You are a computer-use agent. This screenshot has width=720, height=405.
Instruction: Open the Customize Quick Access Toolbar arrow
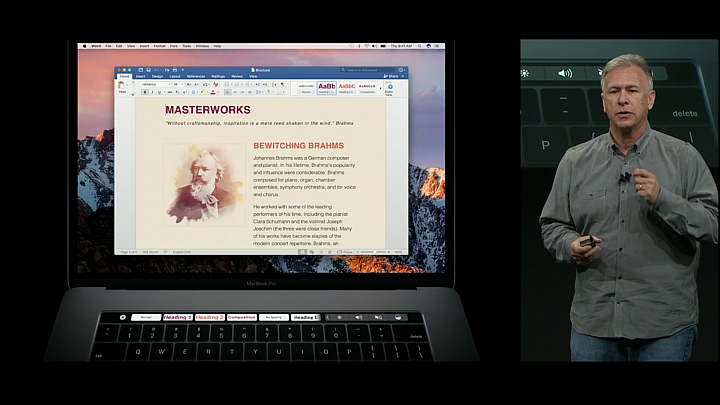[183, 70]
